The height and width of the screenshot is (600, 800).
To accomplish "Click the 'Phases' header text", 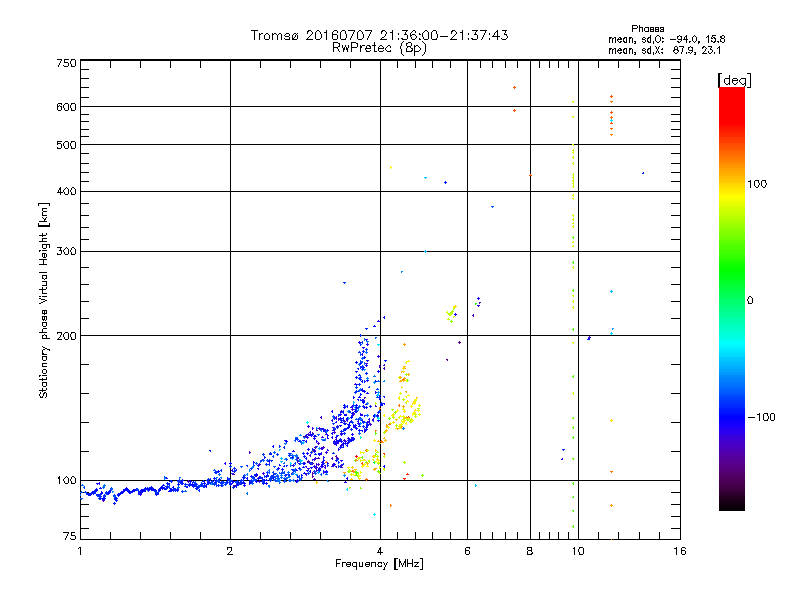I will pyautogui.click(x=647, y=29).
